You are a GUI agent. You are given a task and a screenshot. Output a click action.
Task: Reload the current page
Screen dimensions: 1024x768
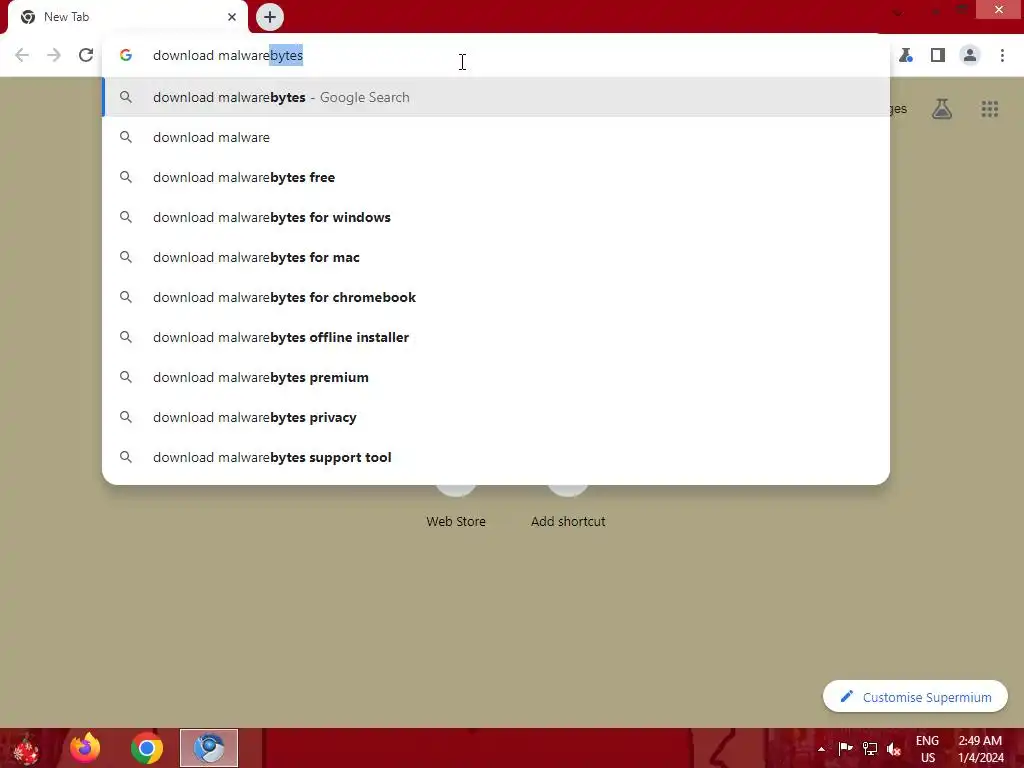pyautogui.click(x=86, y=56)
